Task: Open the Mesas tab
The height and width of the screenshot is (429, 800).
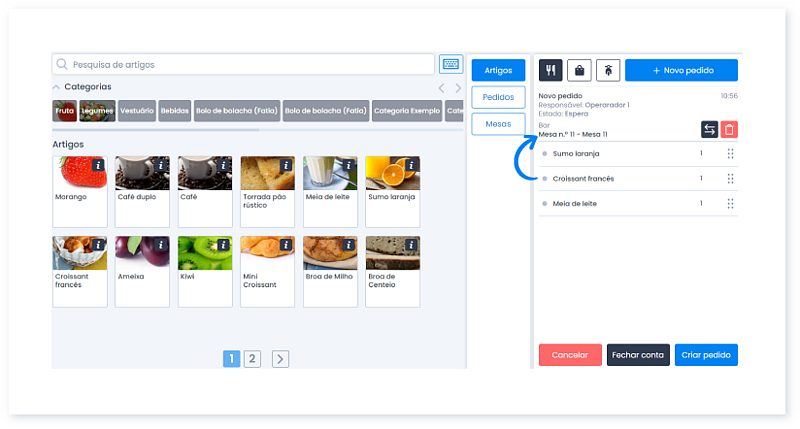Action: click(x=498, y=124)
